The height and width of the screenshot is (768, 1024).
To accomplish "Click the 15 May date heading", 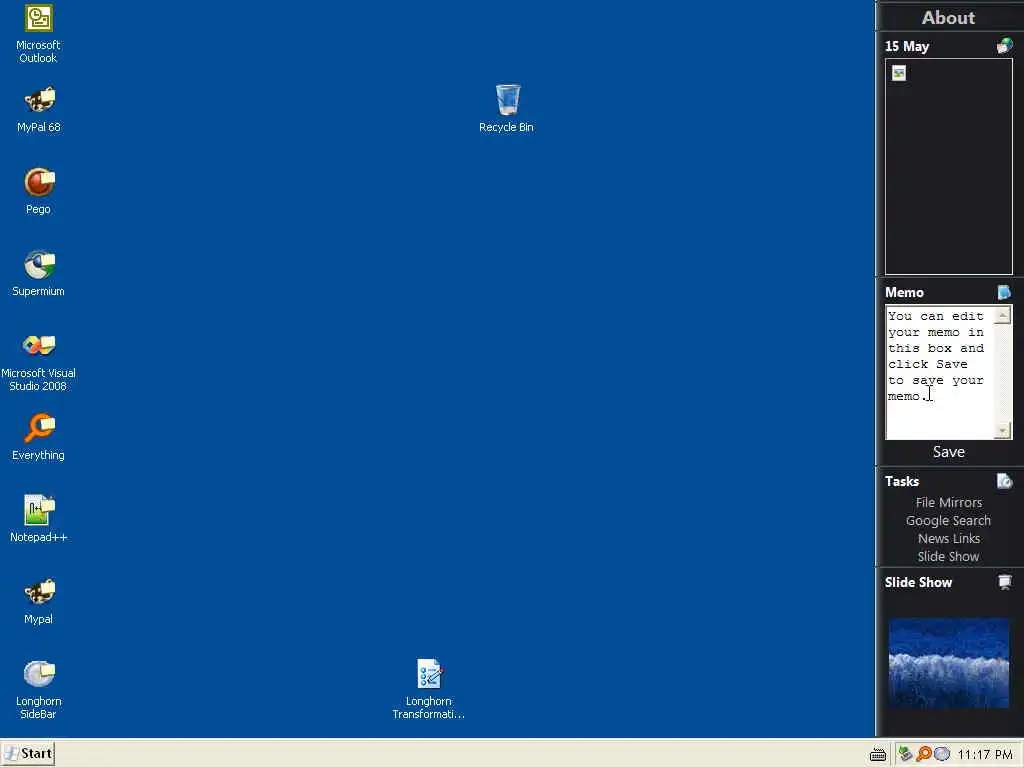I will pos(906,46).
